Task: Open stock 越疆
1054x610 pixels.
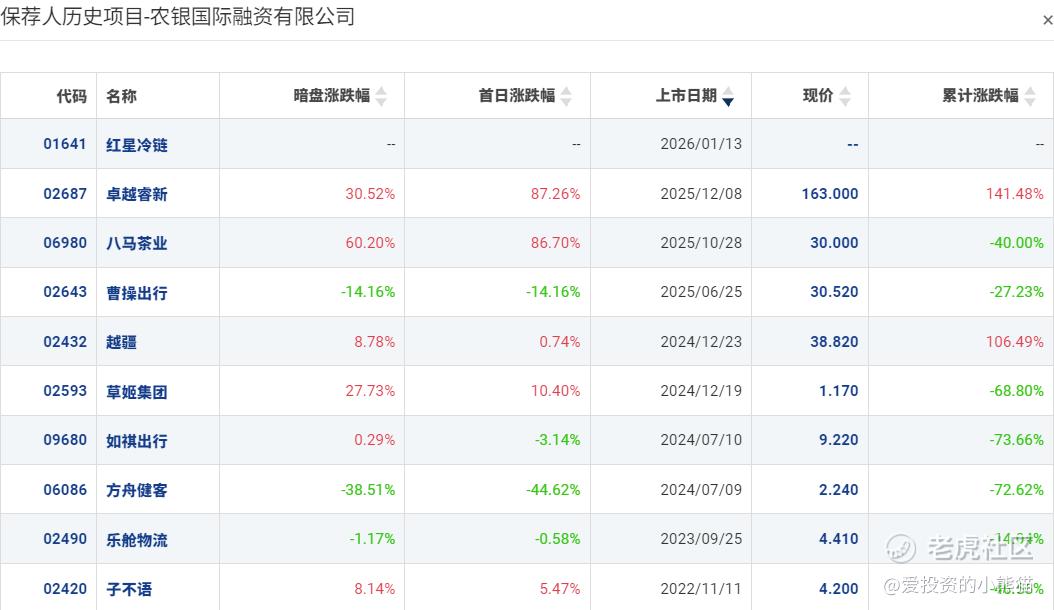Action: 121,342
